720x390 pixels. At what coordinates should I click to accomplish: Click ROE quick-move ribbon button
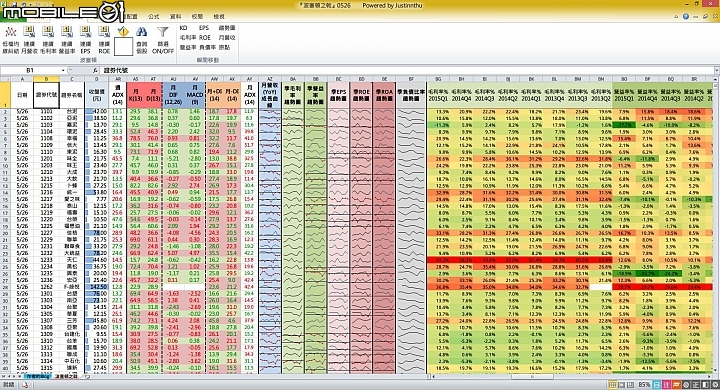(204, 38)
